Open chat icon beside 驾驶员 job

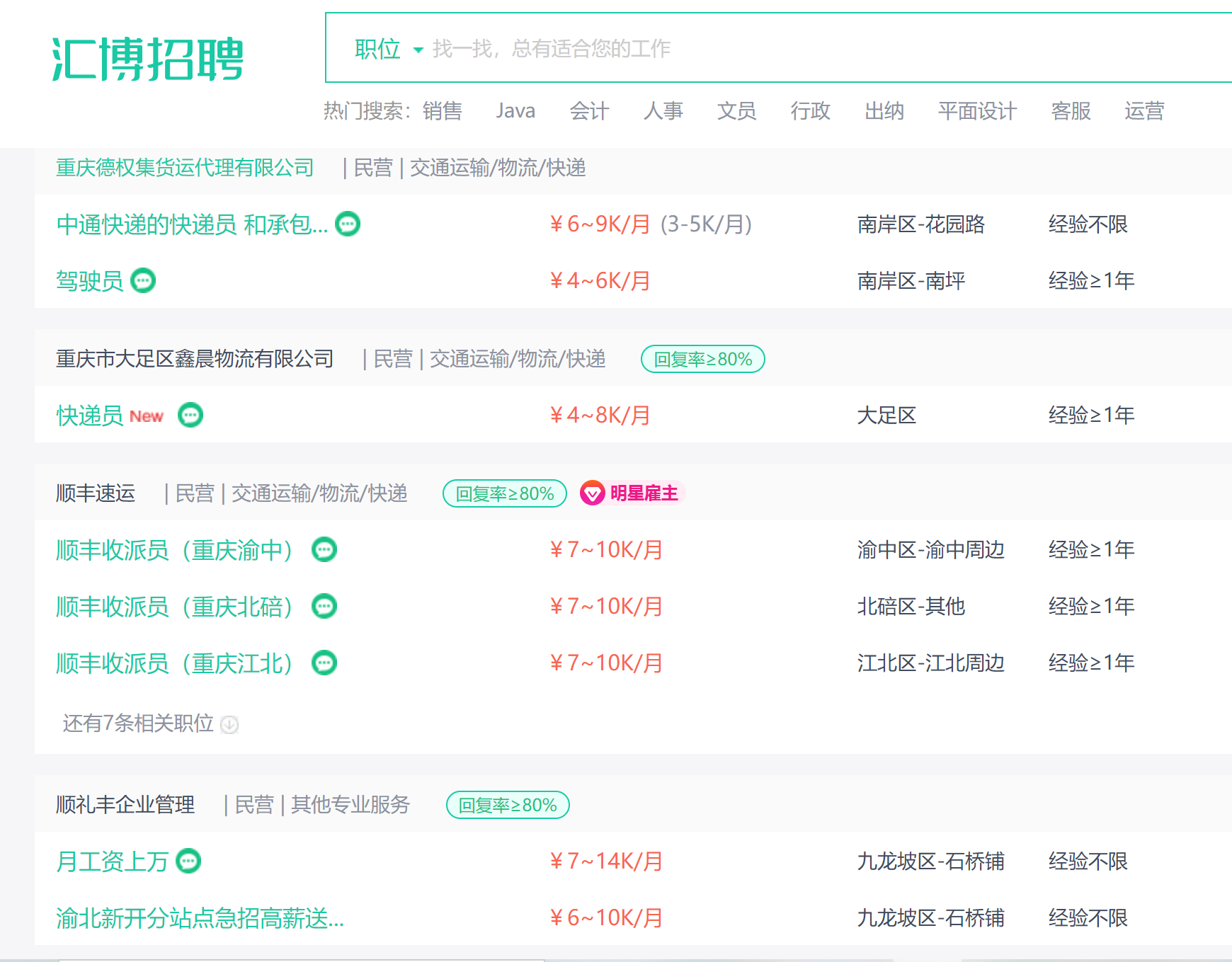[x=143, y=281]
